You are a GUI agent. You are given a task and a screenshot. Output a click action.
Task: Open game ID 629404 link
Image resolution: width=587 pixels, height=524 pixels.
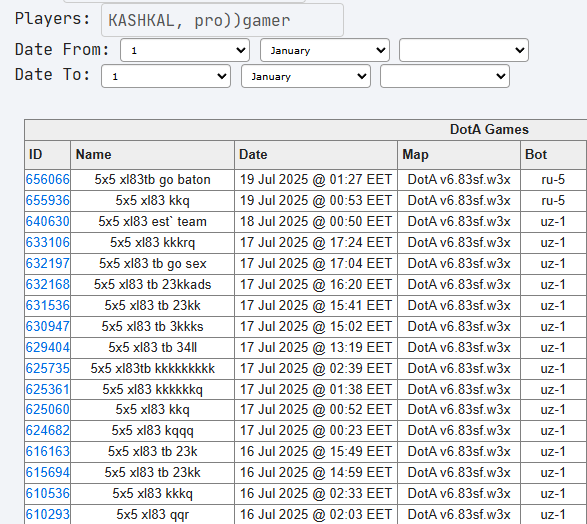(48, 347)
